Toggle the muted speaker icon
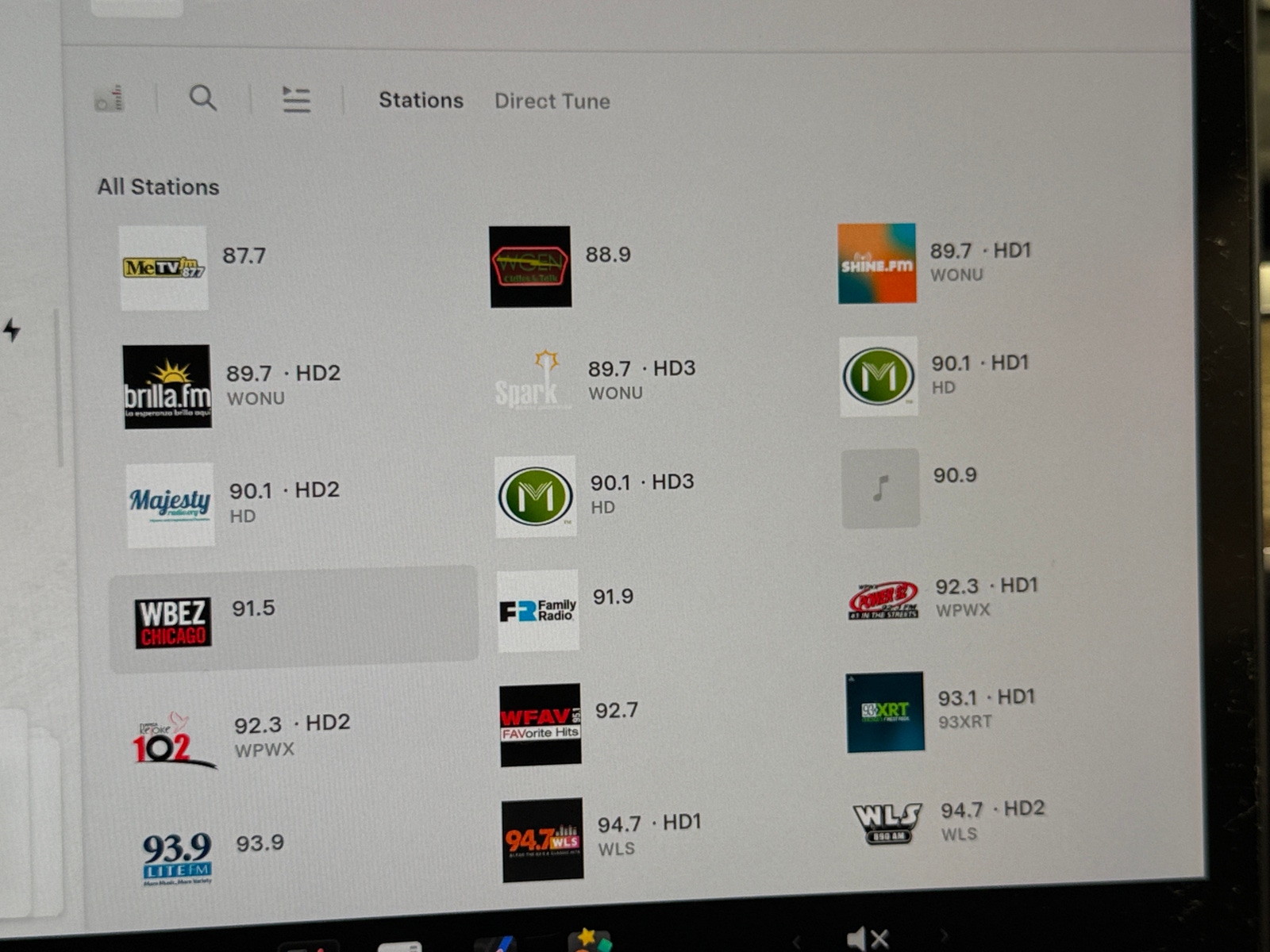 point(867,939)
